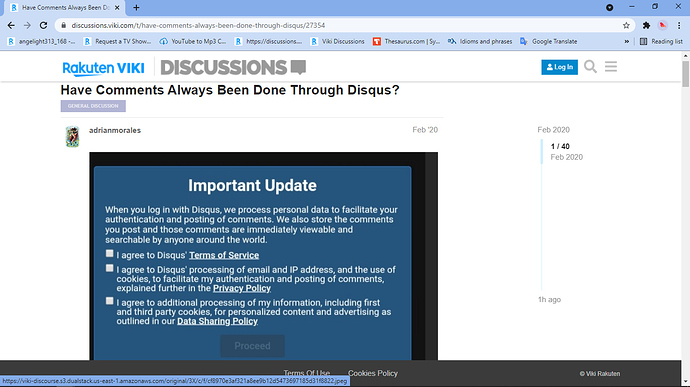Open a new tab with the plus icon

point(136,7)
